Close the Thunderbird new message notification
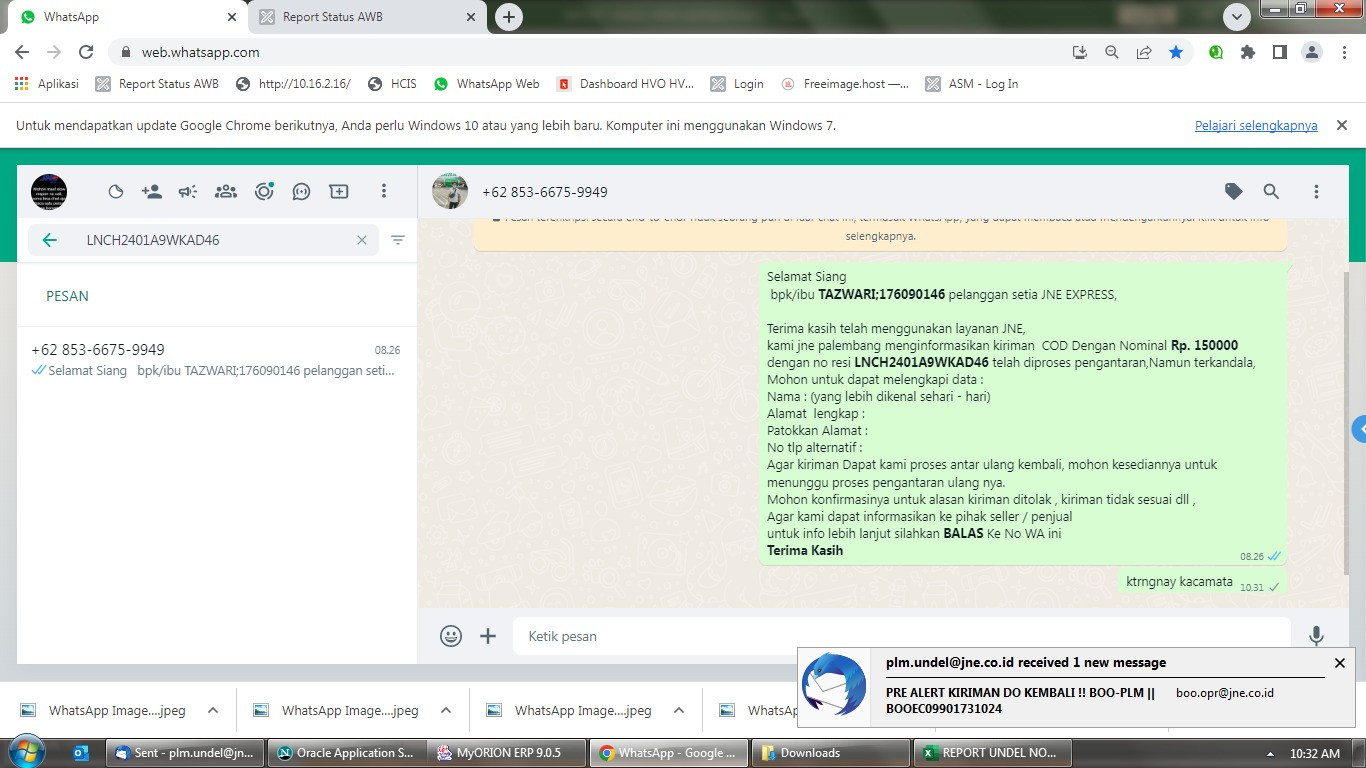 [1340, 663]
